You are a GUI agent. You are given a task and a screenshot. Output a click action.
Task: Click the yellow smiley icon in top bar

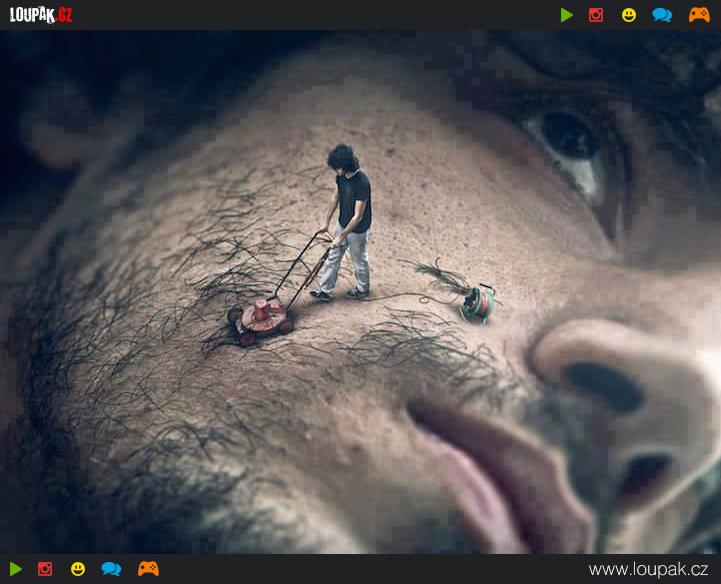point(629,15)
